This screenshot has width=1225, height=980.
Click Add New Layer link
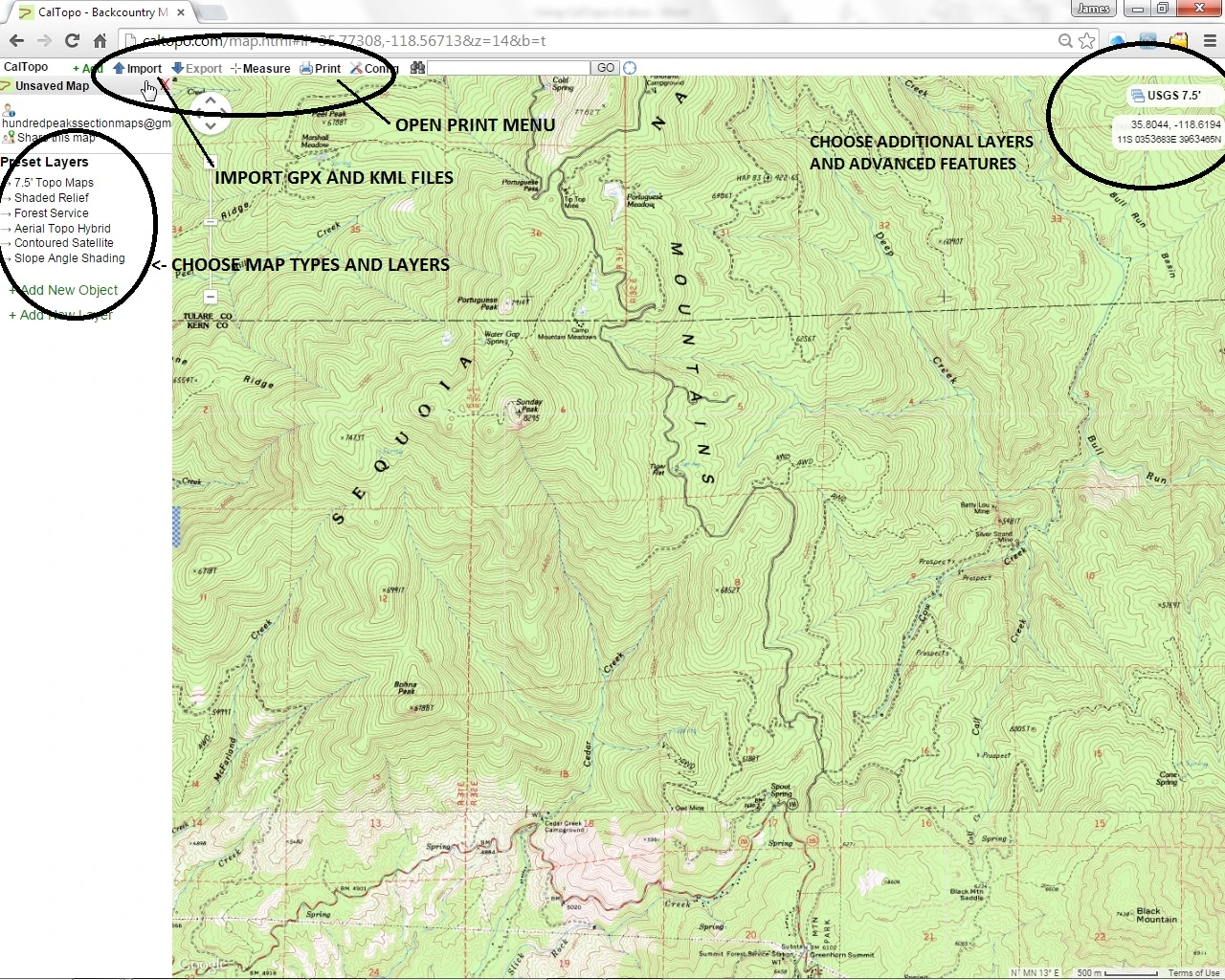[x=60, y=315]
